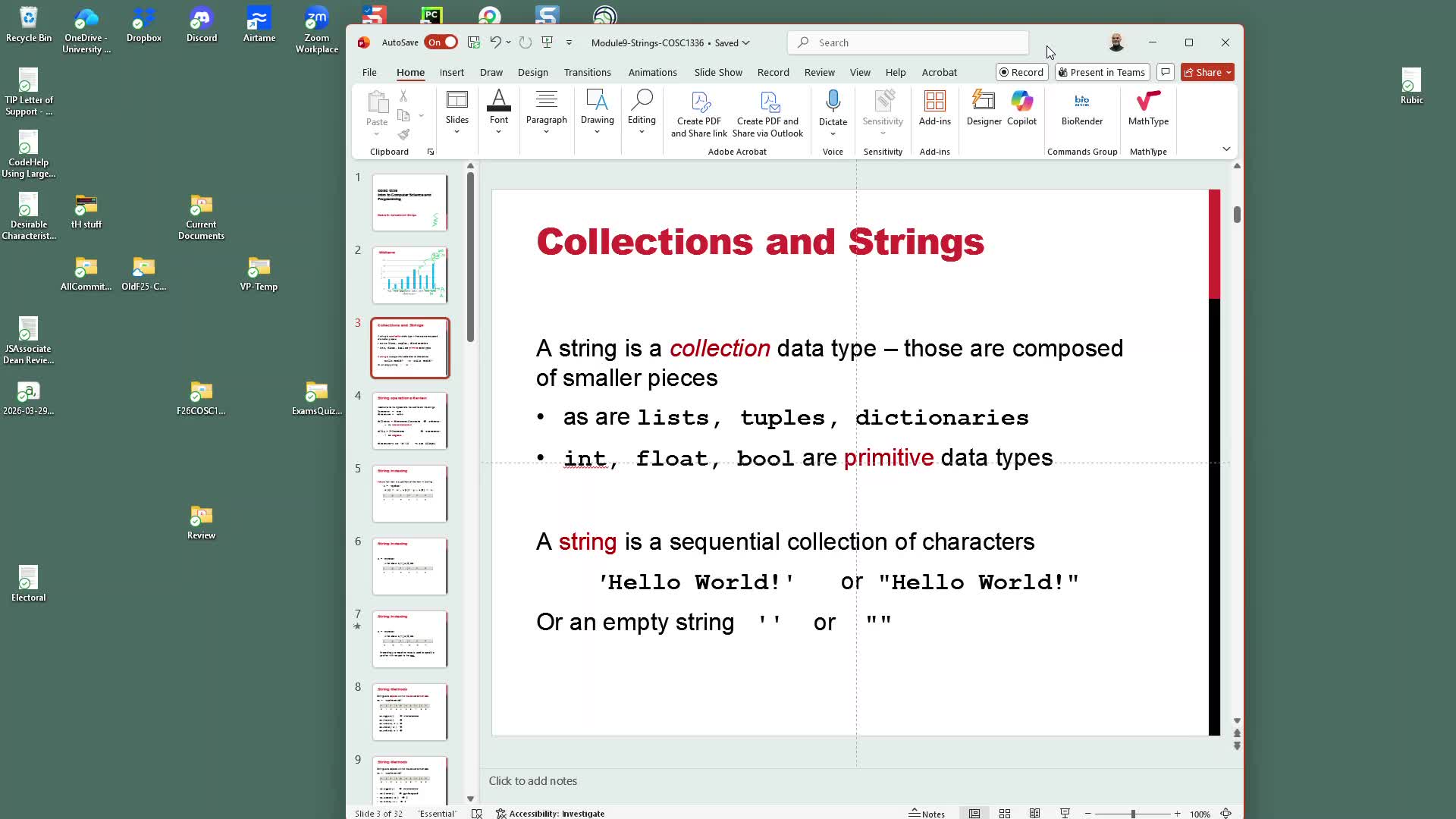Image resolution: width=1456 pixels, height=819 pixels.
Task: Collapse the ribbon using the chevron
Action: (1226, 149)
